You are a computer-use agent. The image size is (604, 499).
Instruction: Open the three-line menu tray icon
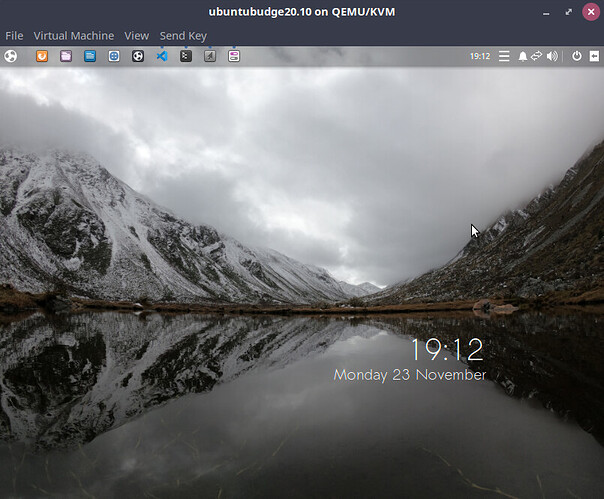(504, 56)
